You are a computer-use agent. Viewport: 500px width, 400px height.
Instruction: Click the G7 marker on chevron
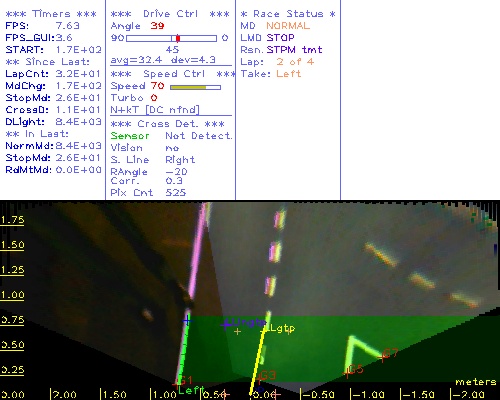389,354
